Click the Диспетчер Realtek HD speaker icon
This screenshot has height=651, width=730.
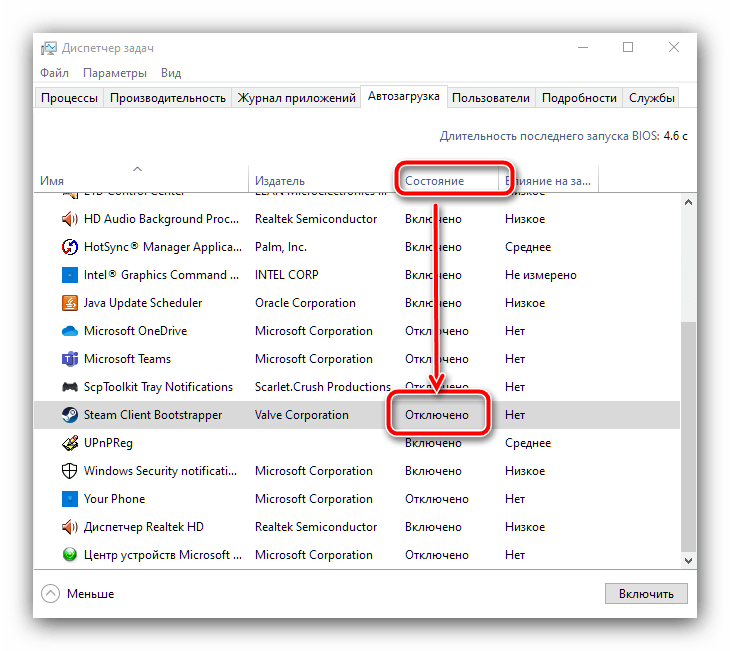coord(70,527)
